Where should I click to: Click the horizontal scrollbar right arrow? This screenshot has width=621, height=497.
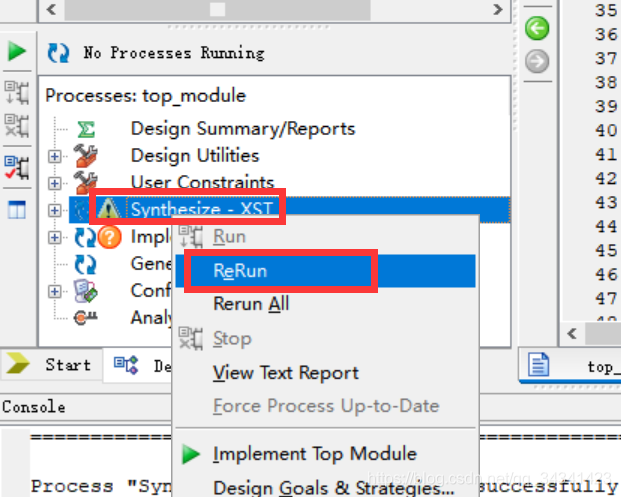(498, 9)
